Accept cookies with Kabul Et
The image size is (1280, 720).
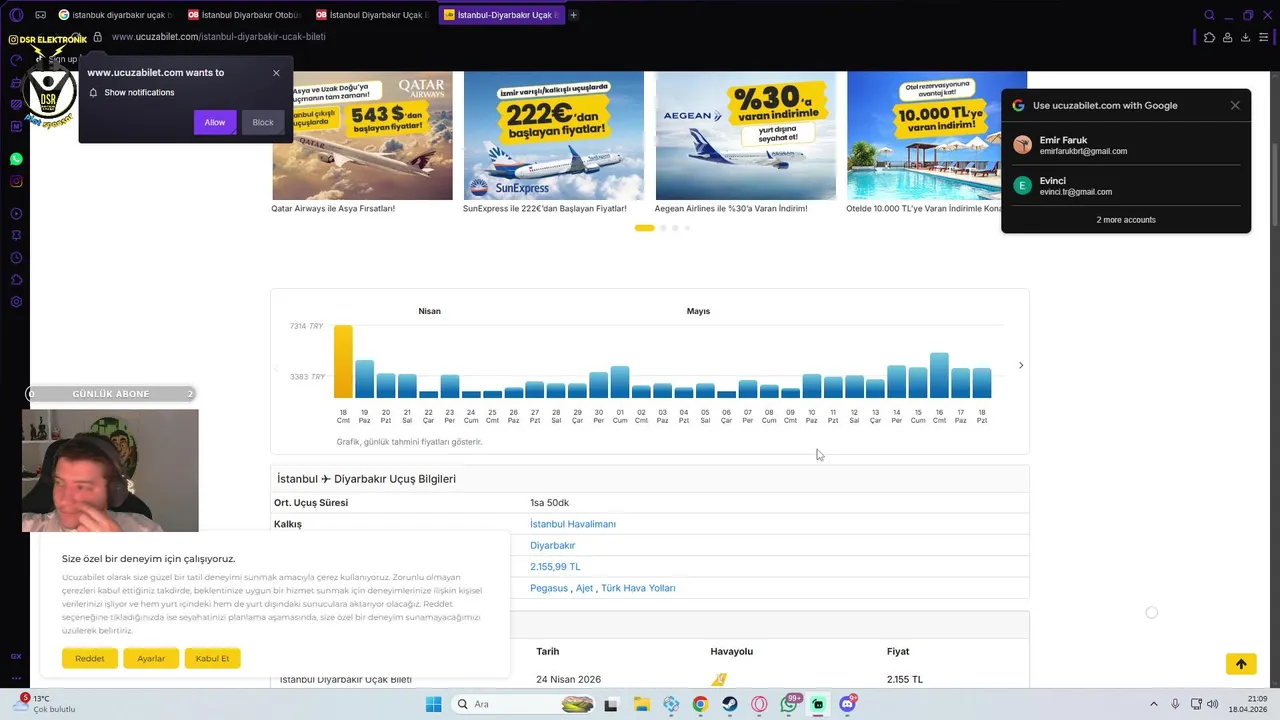pos(212,658)
